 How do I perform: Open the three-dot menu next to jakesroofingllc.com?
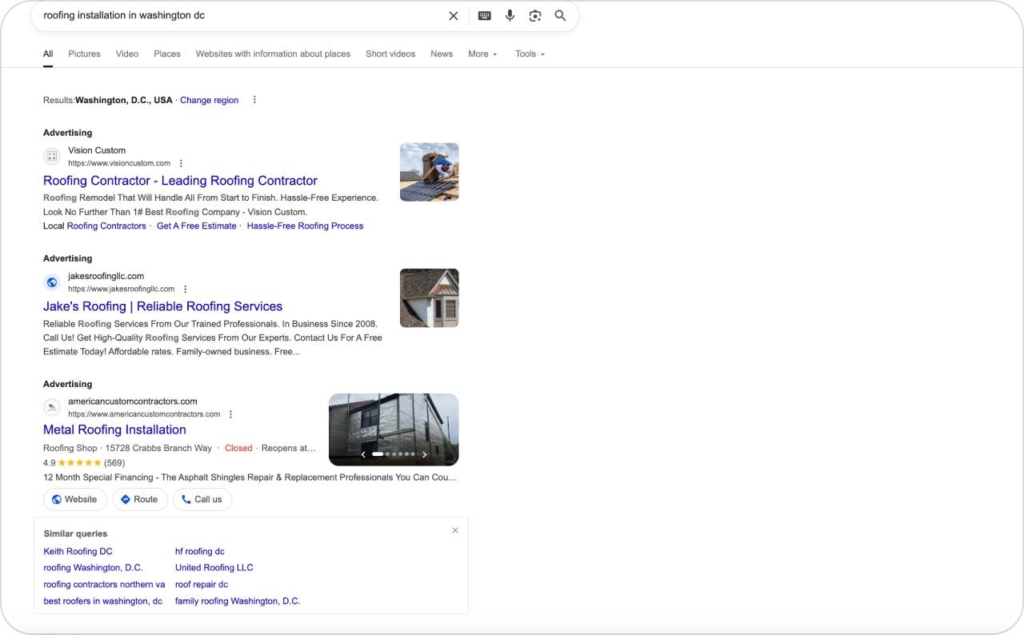(x=185, y=288)
